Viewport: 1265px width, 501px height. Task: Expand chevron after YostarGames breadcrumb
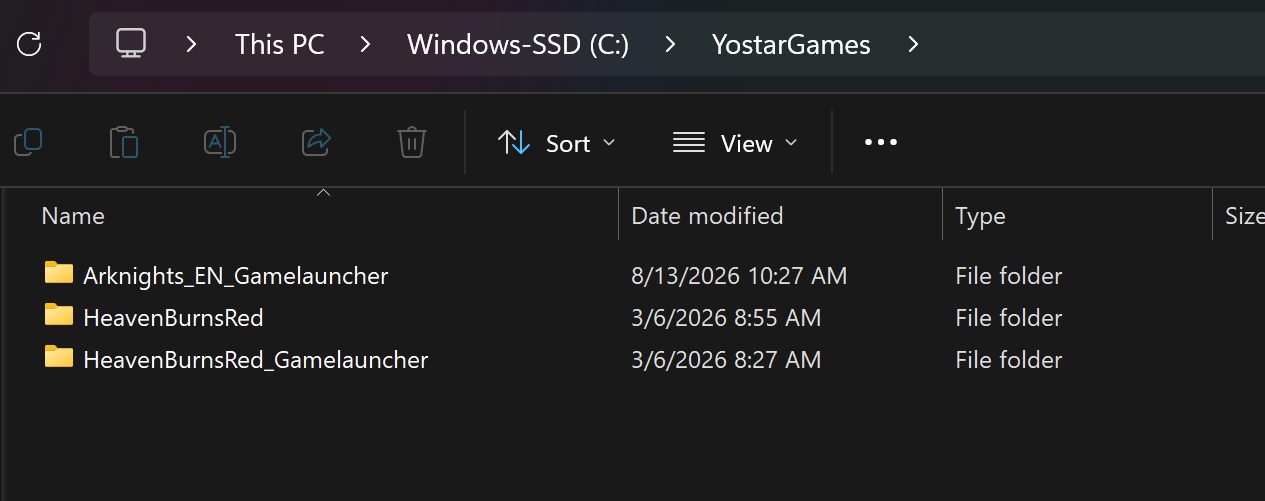point(912,45)
